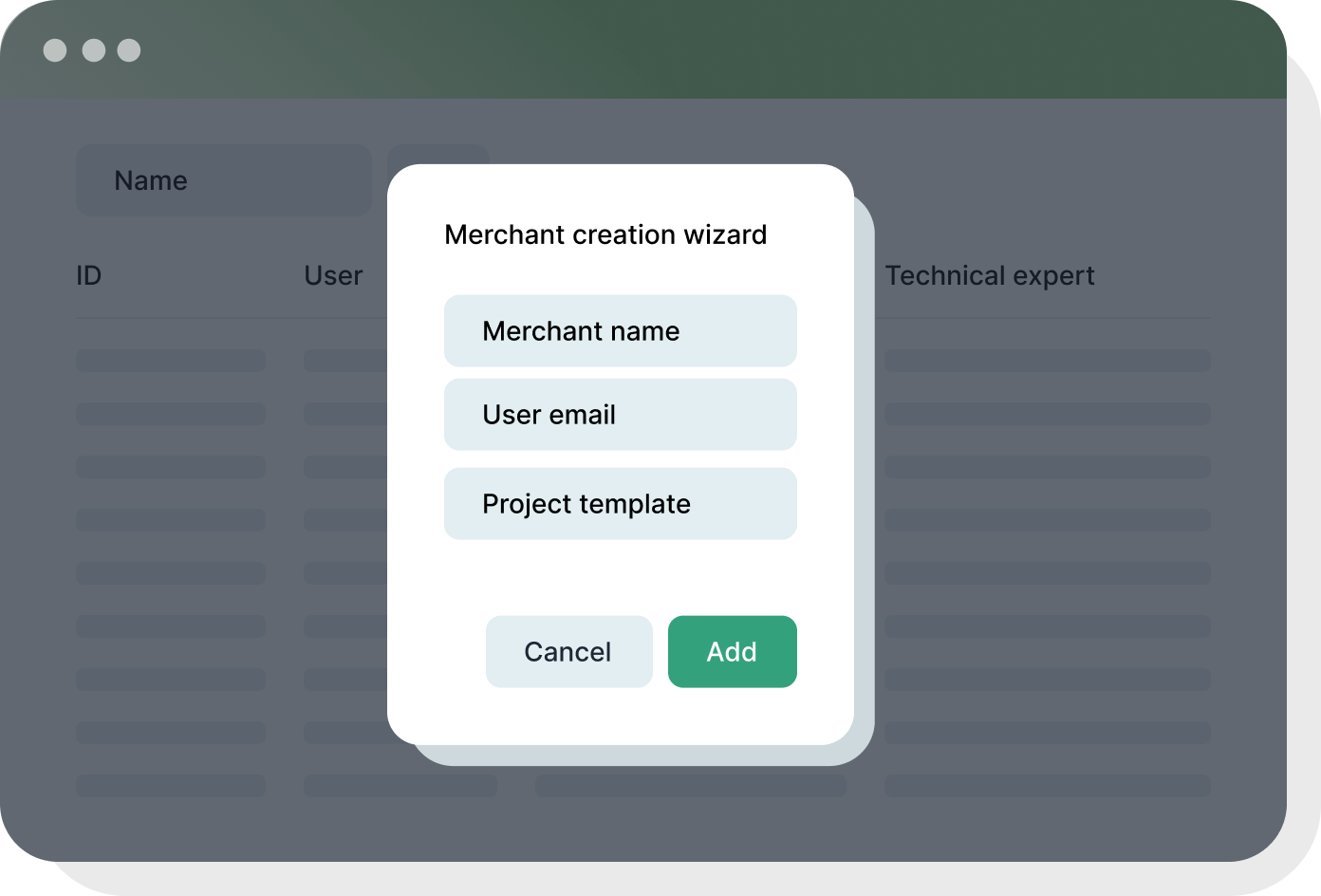1321x896 pixels.
Task: Click the User column header
Action: tap(333, 276)
